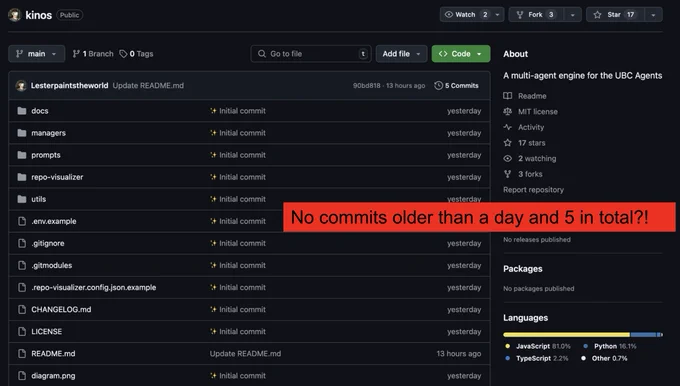
Task: Open the Packages section heading
Action: click(523, 269)
